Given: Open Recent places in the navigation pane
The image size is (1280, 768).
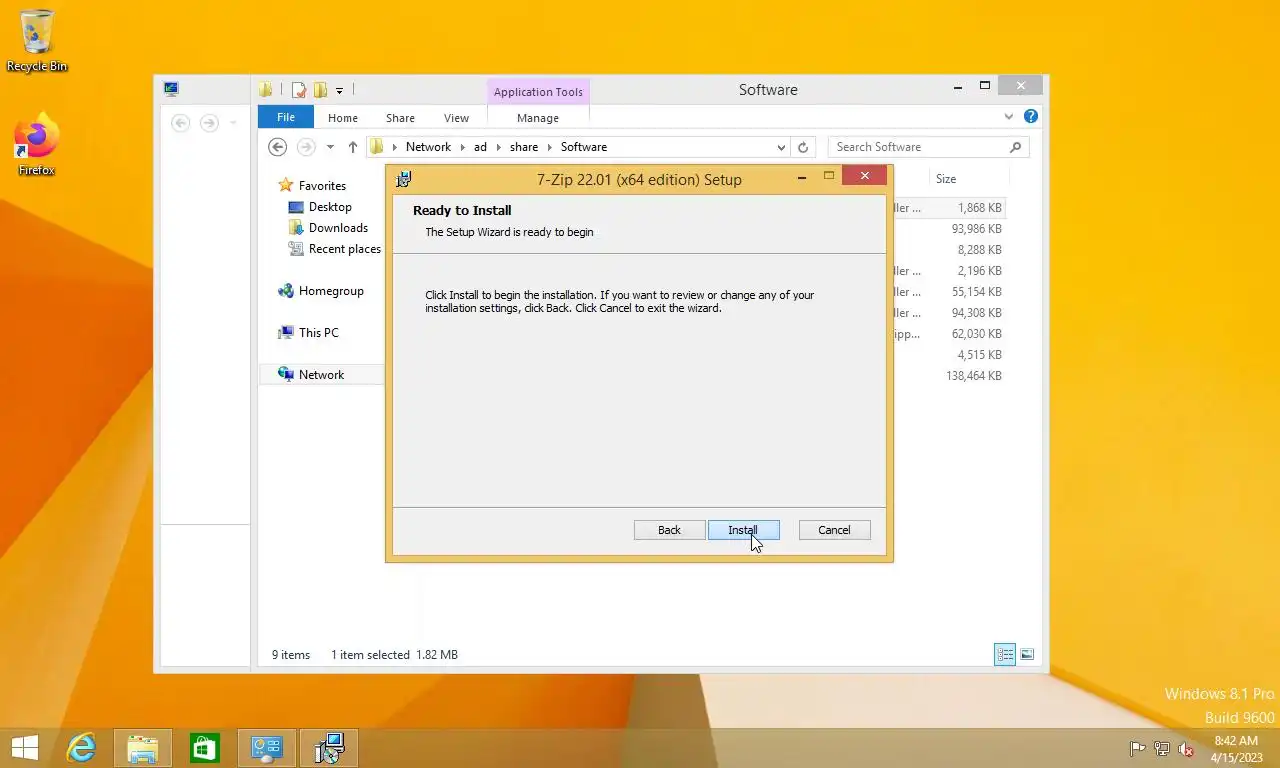Looking at the screenshot, I should 344,249.
